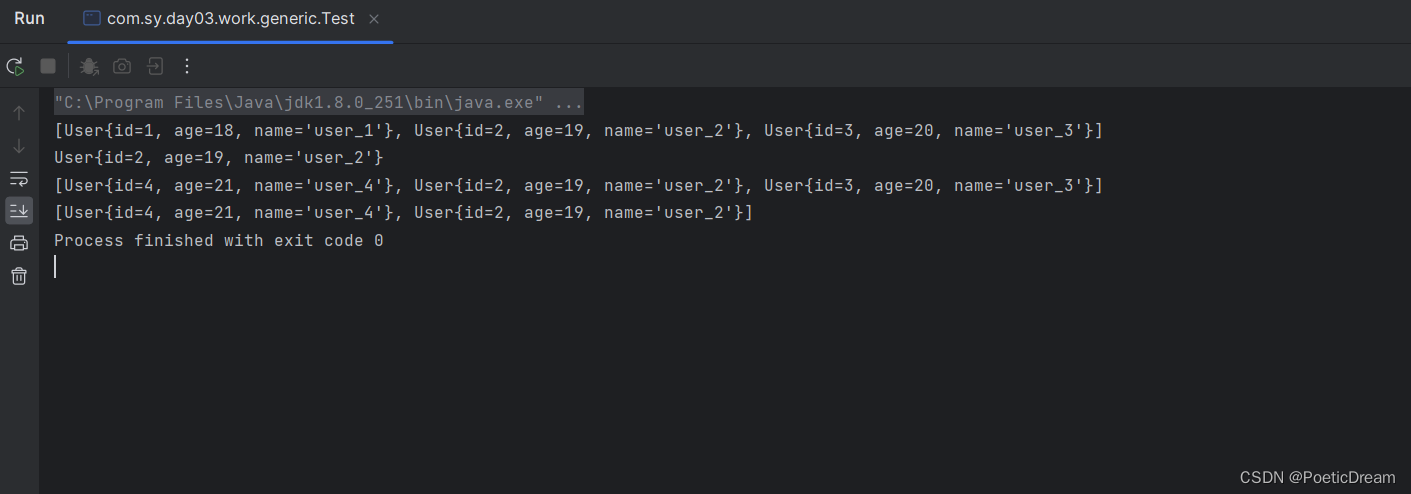Click the Print console output icon
The height and width of the screenshot is (494, 1411).
pyautogui.click(x=19, y=243)
